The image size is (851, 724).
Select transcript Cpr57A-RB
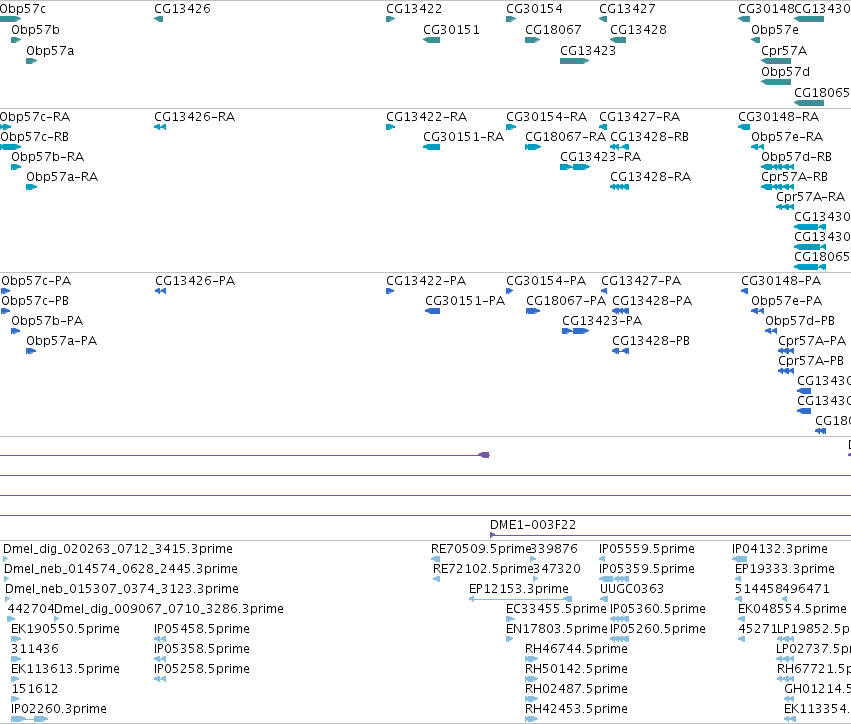click(794, 177)
